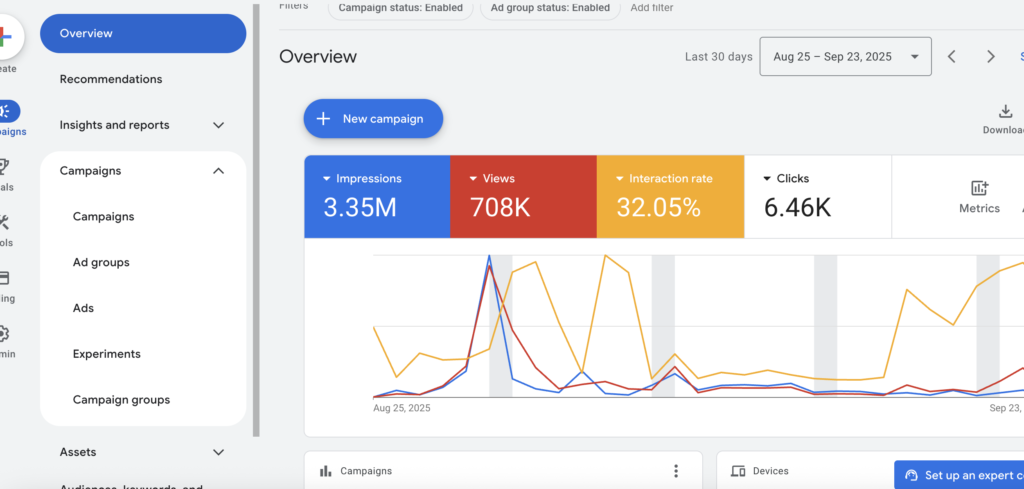Click the New campaign button
The height and width of the screenshot is (489, 1024).
pyautogui.click(x=373, y=119)
